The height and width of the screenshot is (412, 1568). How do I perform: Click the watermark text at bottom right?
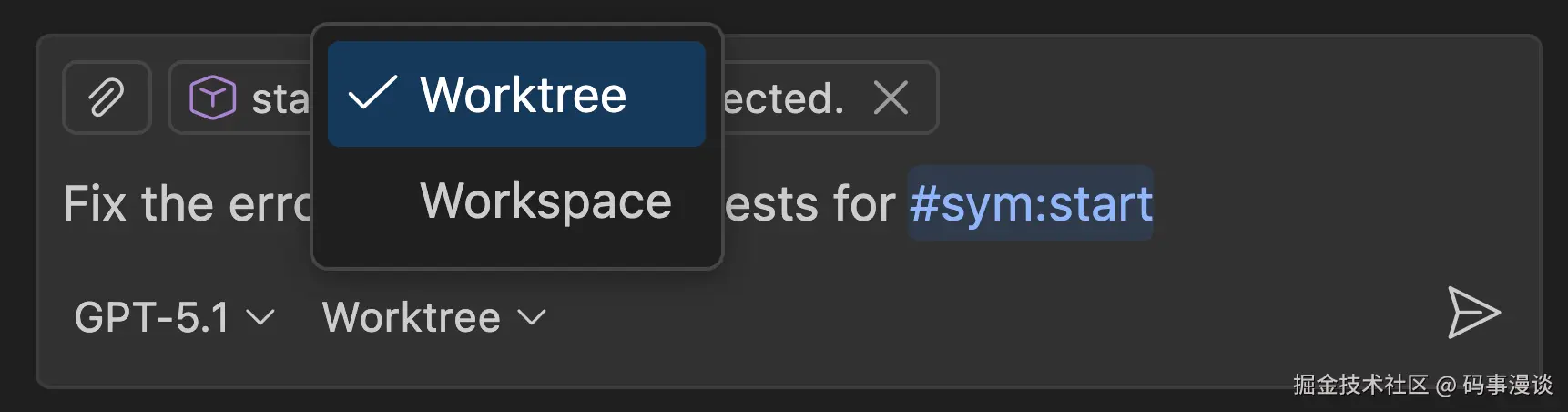[1422, 385]
